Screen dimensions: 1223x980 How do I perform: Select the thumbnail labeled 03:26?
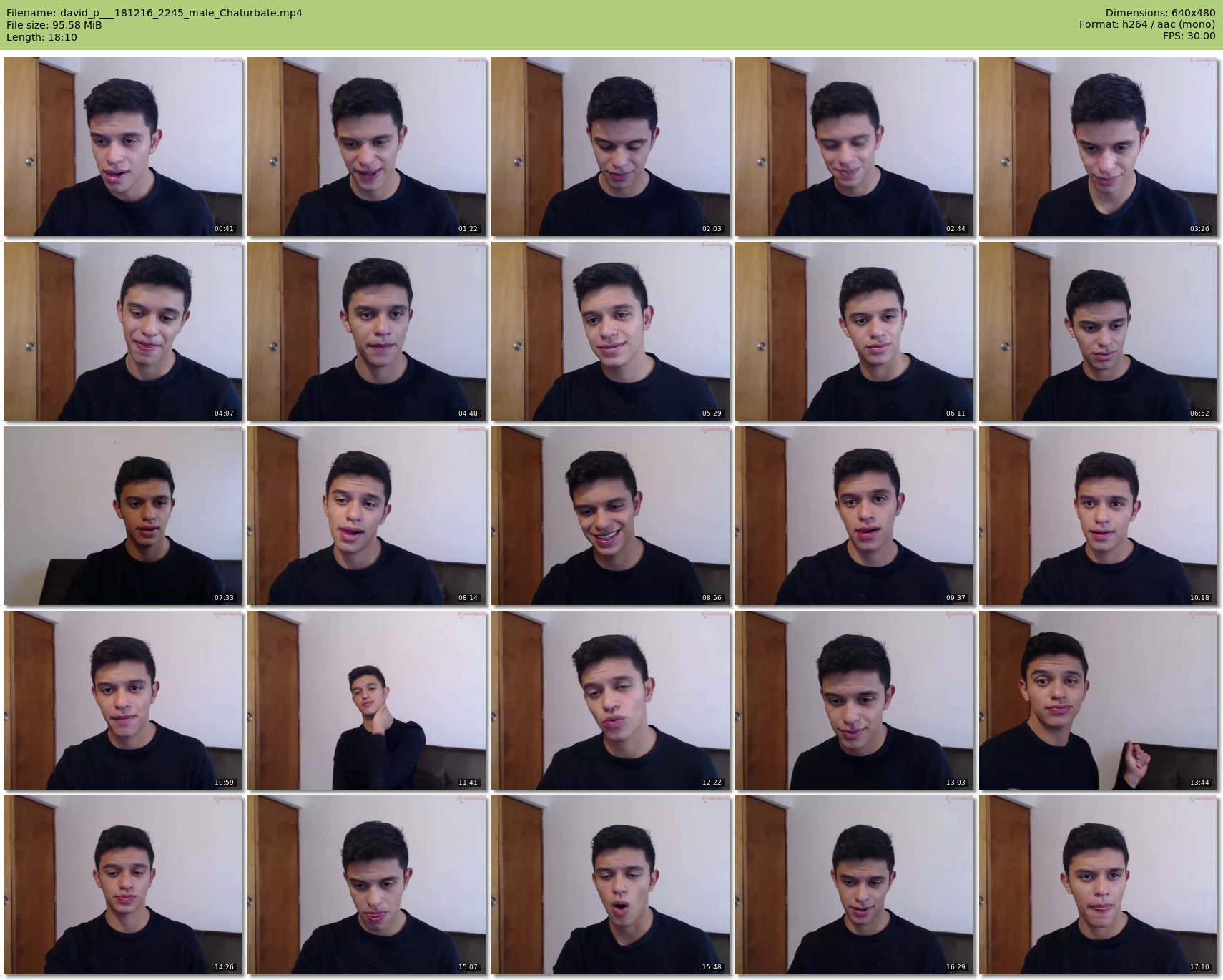1099,147
